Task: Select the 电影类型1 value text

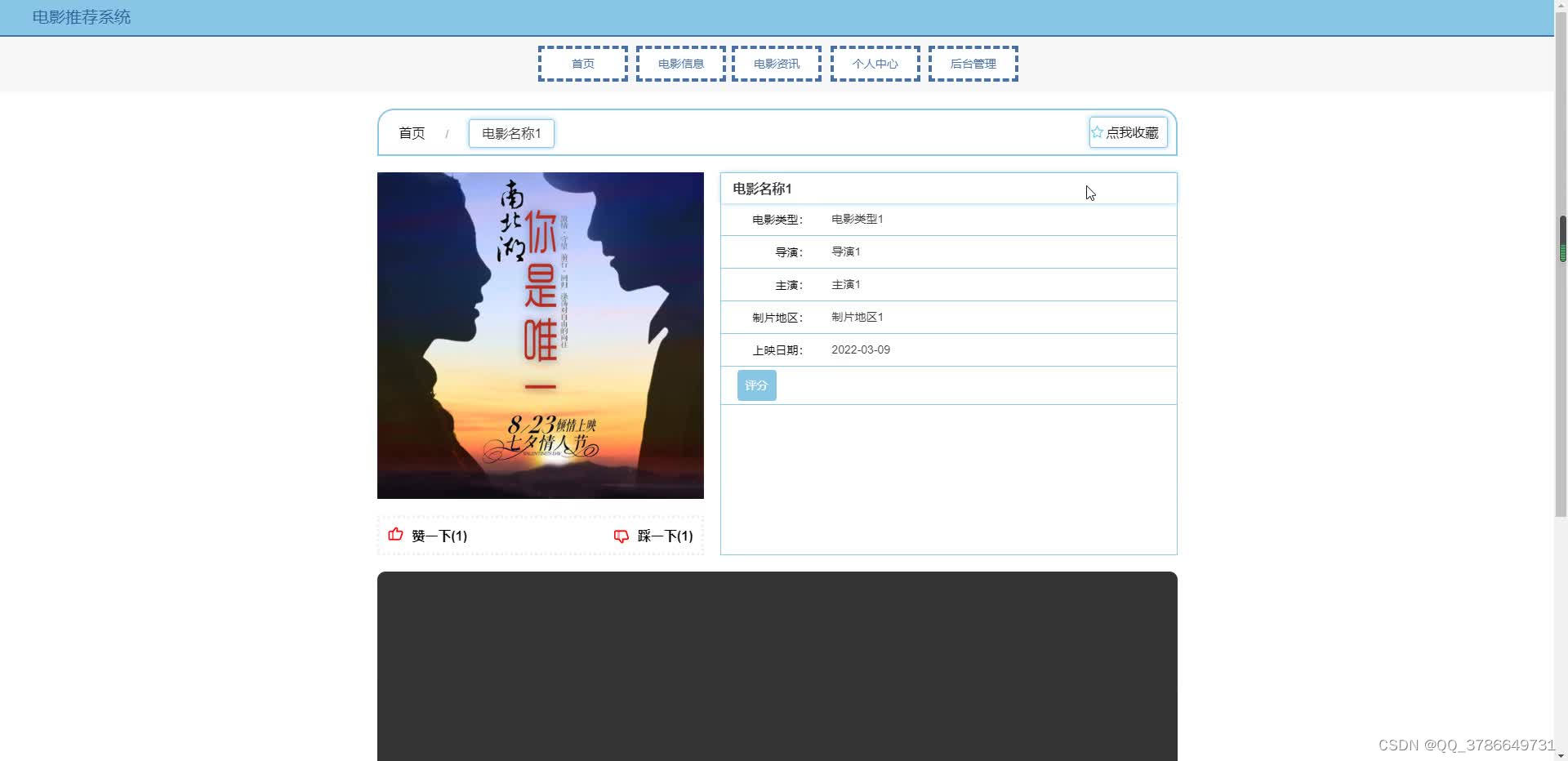Action: pos(857,219)
